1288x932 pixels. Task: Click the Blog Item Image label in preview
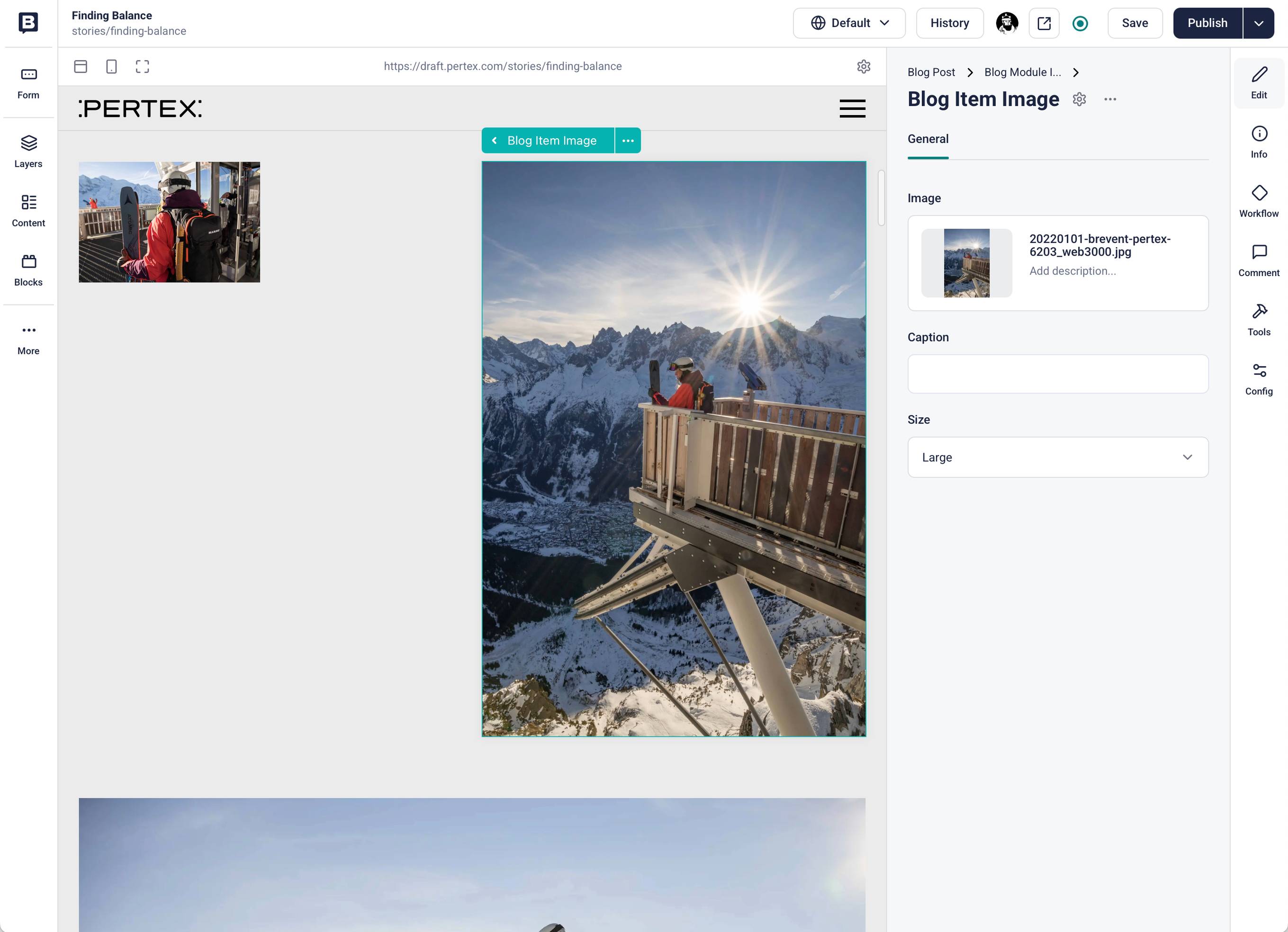(551, 141)
